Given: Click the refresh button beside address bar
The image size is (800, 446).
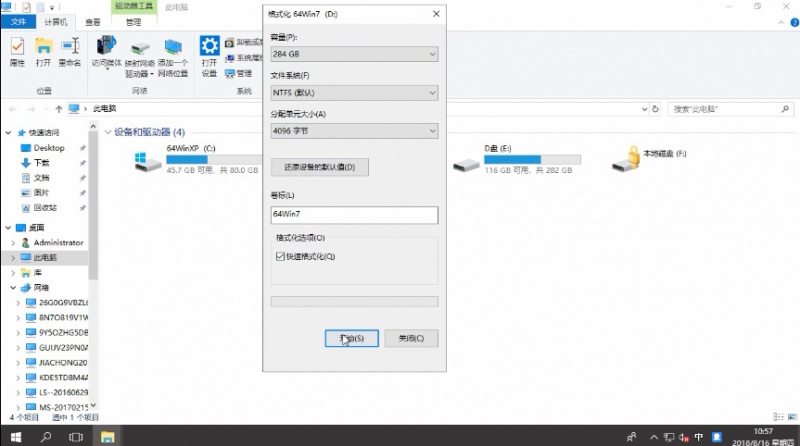Looking at the screenshot, I should 656,109.
